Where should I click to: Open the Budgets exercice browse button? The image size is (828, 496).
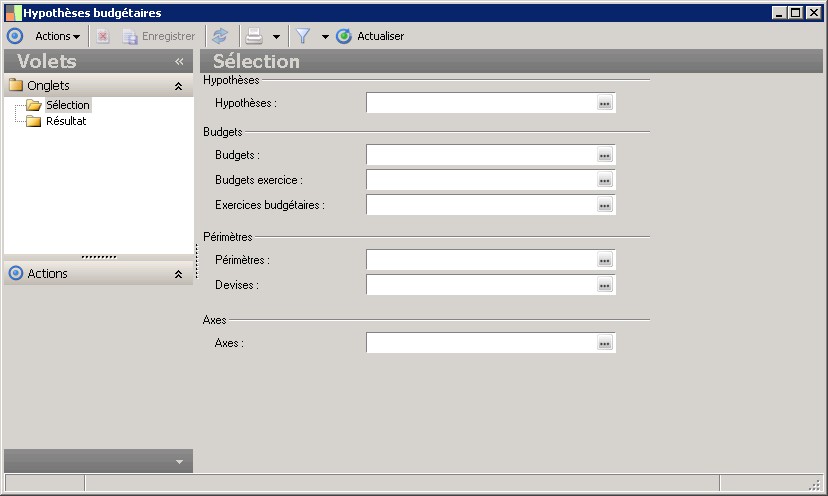coord(605,180)
